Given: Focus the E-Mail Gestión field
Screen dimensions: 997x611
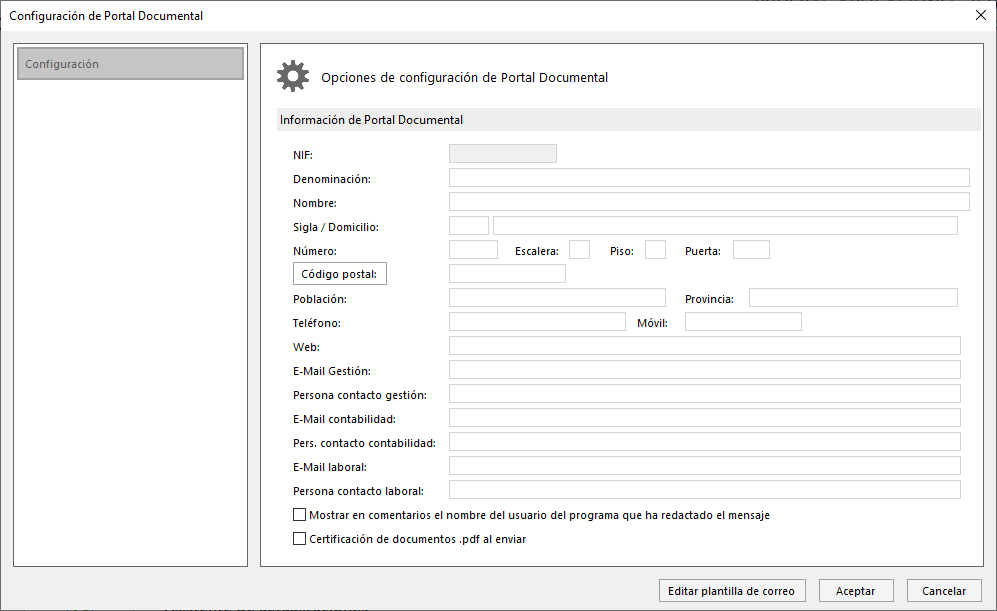Looking at the screenshot, I should [x=705, y=370].
